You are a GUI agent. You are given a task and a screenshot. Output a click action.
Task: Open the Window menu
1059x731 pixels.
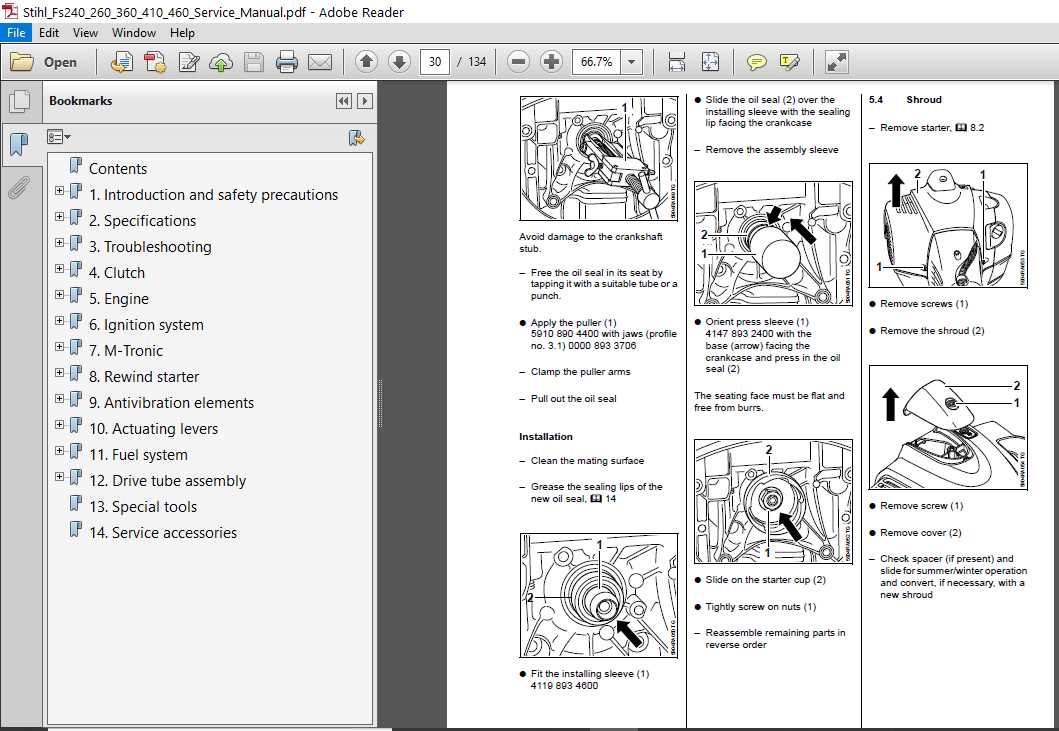pyautogui.click(x=134, y=32)
